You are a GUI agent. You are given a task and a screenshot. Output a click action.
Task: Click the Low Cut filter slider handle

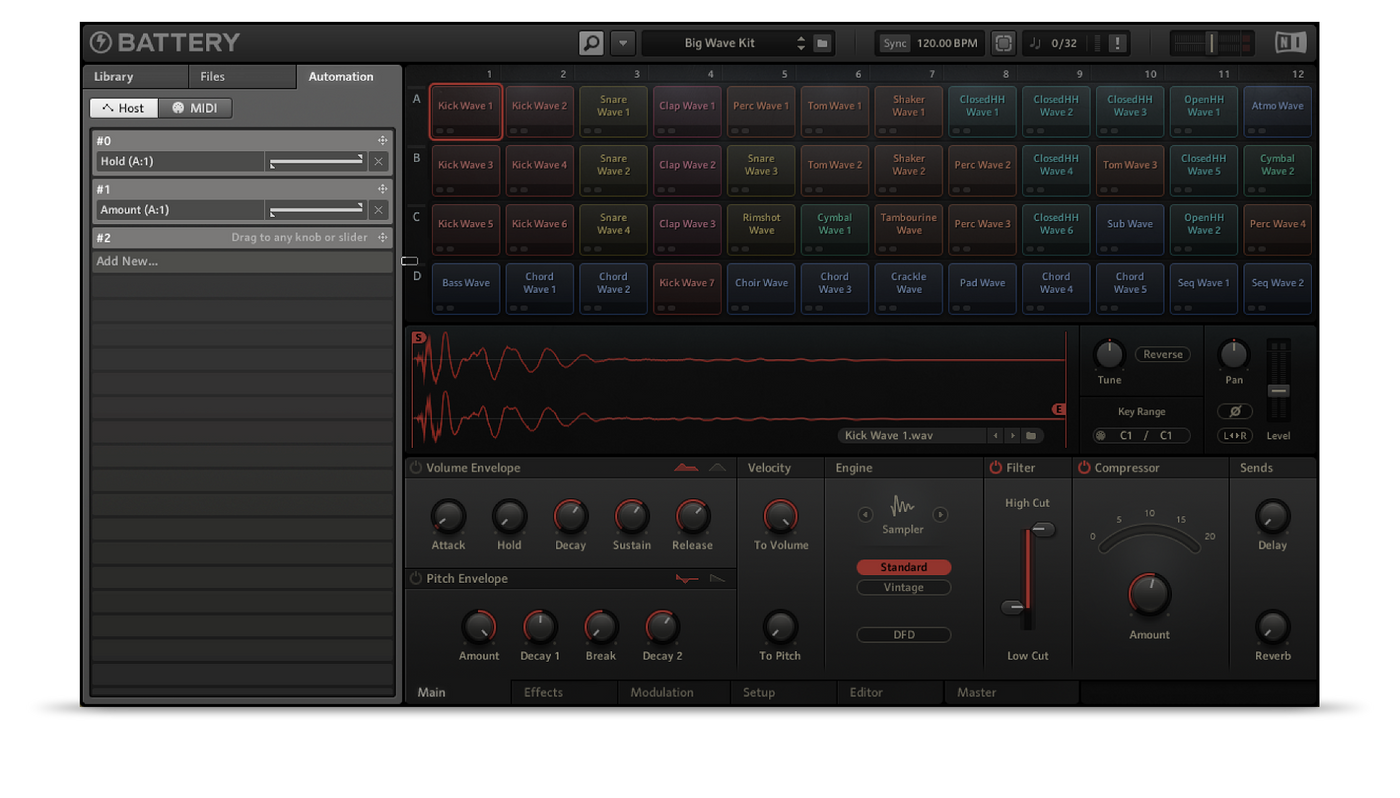[x=1014, y=607]
